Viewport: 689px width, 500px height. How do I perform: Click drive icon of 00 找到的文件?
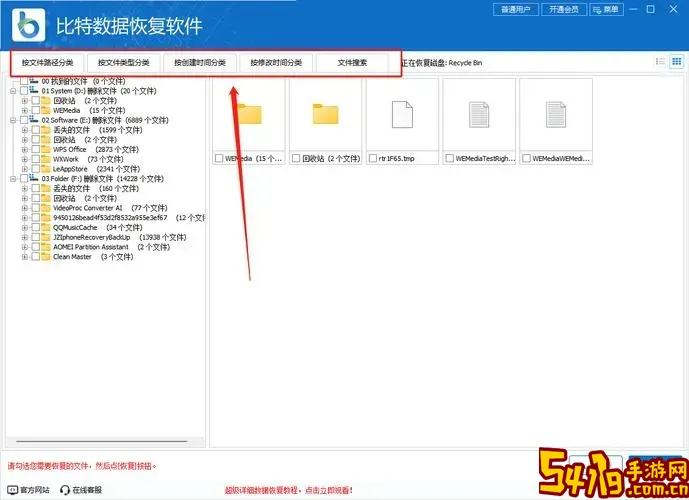(x=34, y=81)
